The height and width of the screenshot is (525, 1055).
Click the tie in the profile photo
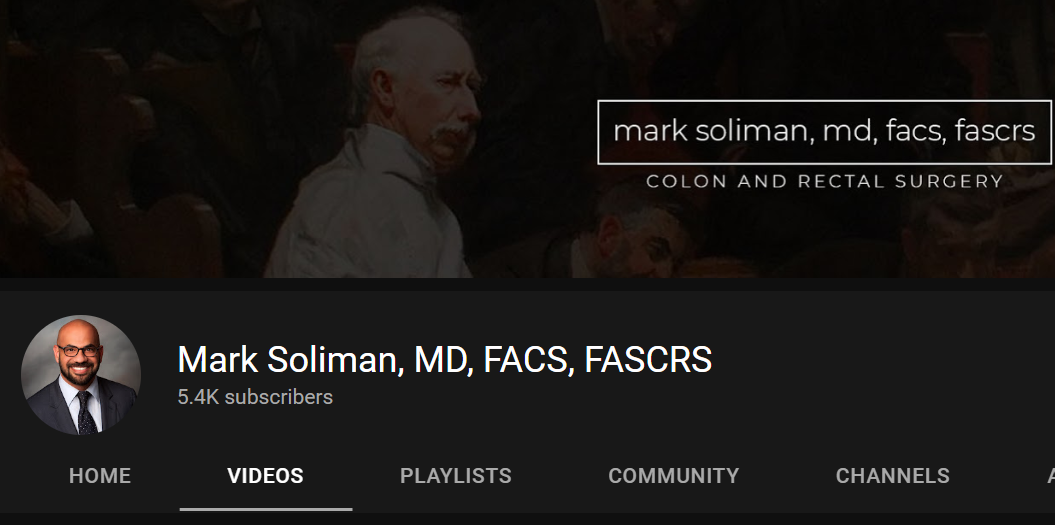[x=85, y=412]
